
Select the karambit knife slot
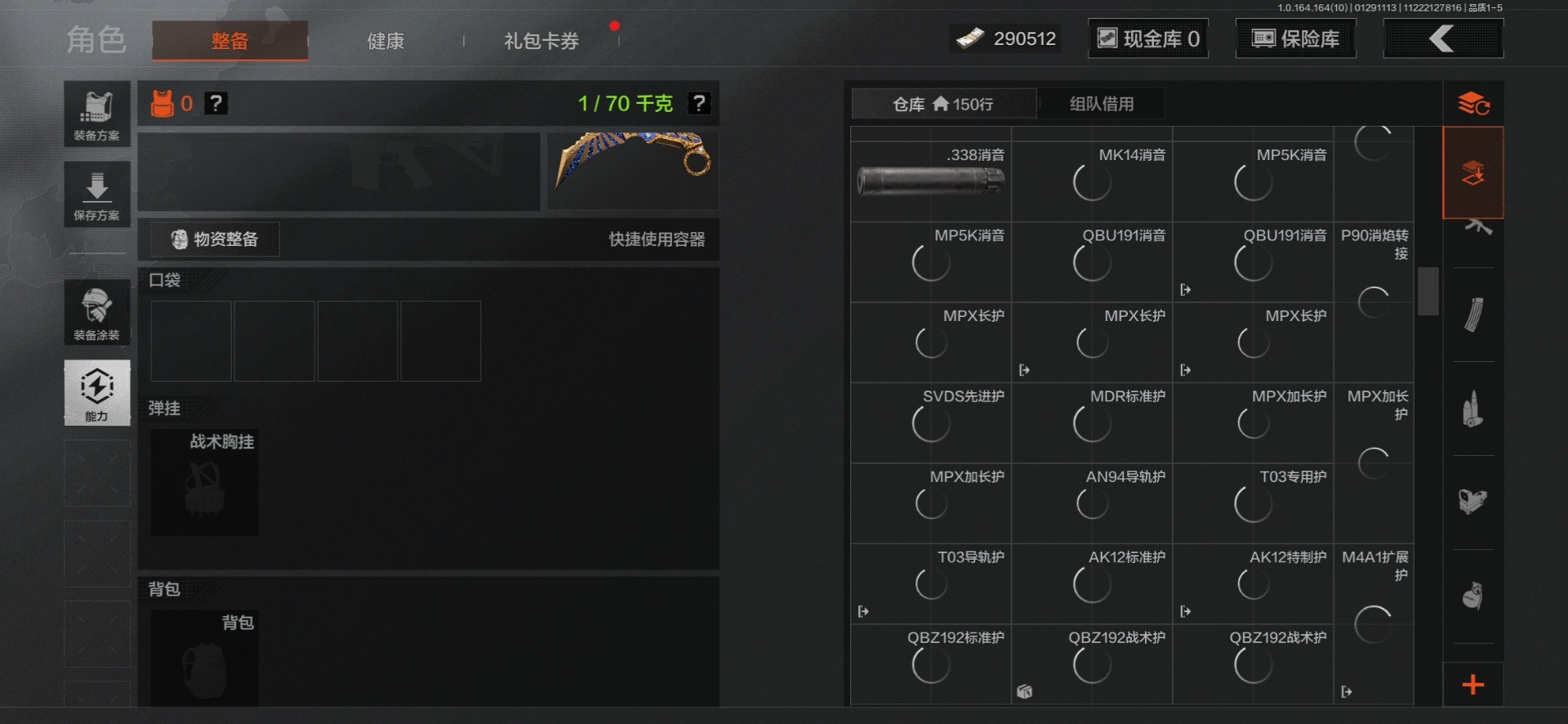pyautogui.click(x=634, y=171)
